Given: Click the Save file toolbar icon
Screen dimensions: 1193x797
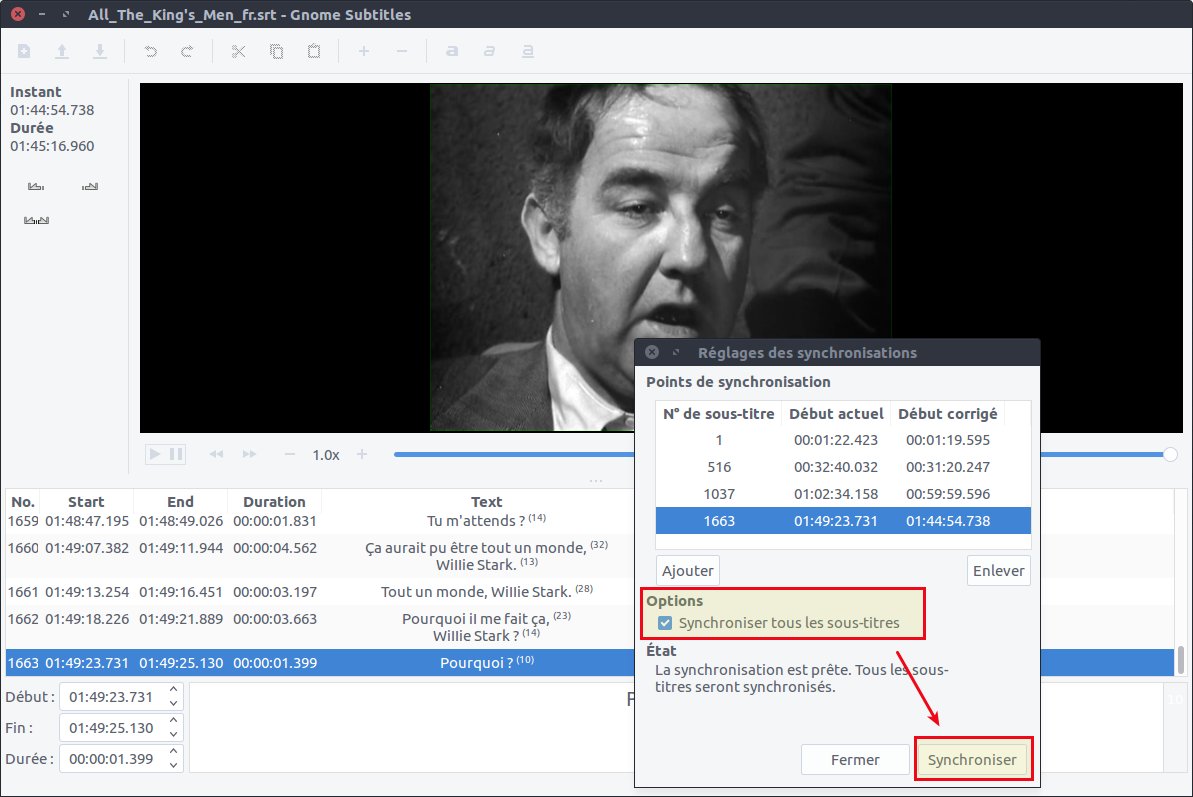Looking at the screenshot, I should point(100,51).
